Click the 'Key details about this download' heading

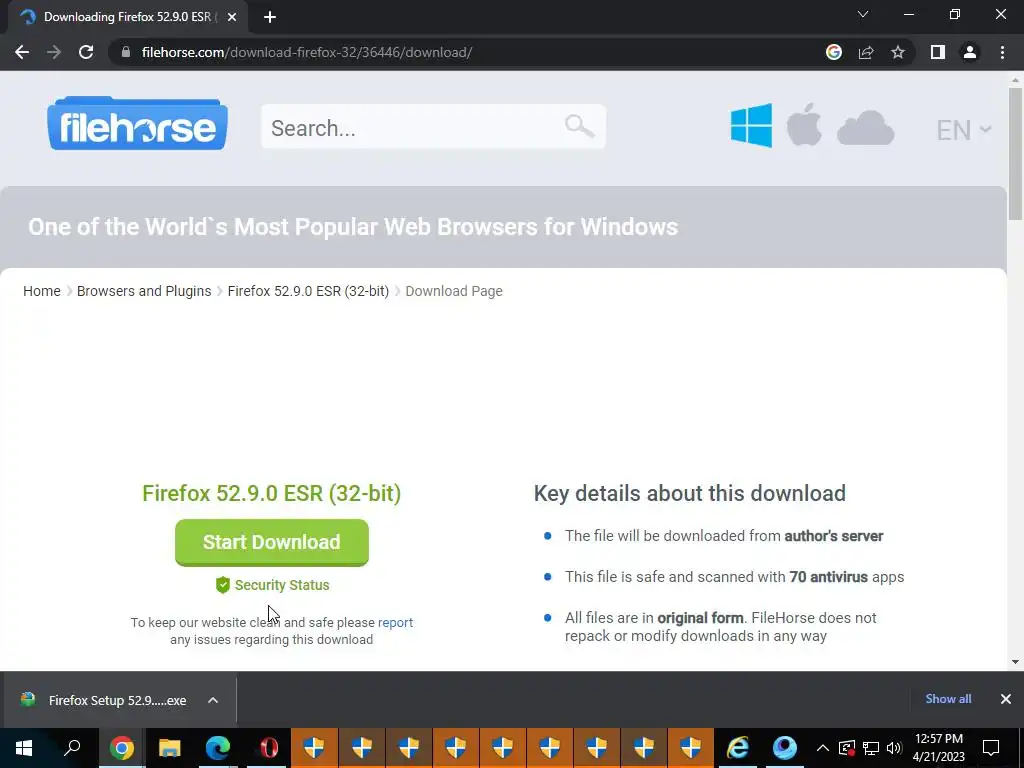click(690, 493)
